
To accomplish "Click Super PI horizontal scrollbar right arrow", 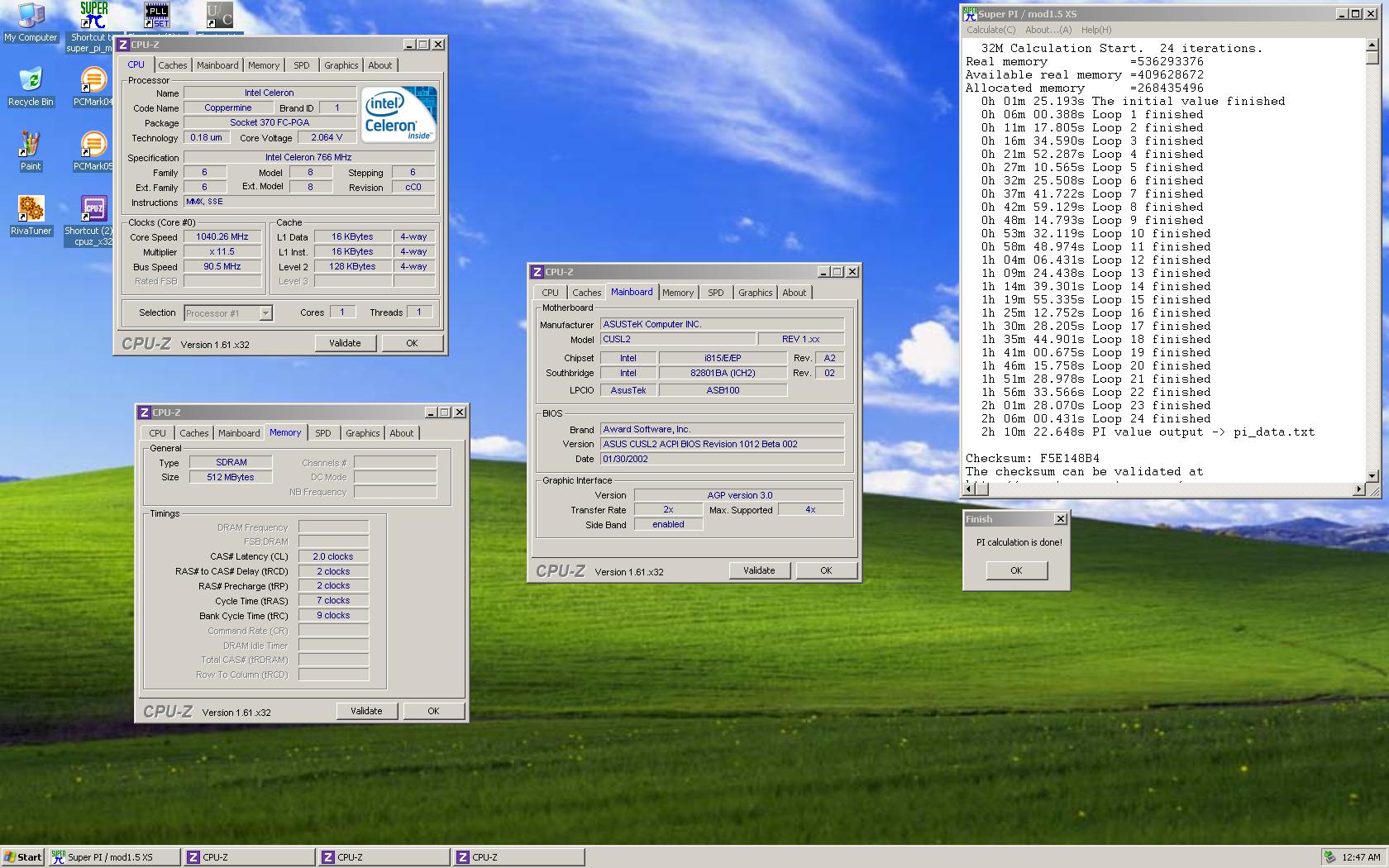I will click(x=1358, y=489).
